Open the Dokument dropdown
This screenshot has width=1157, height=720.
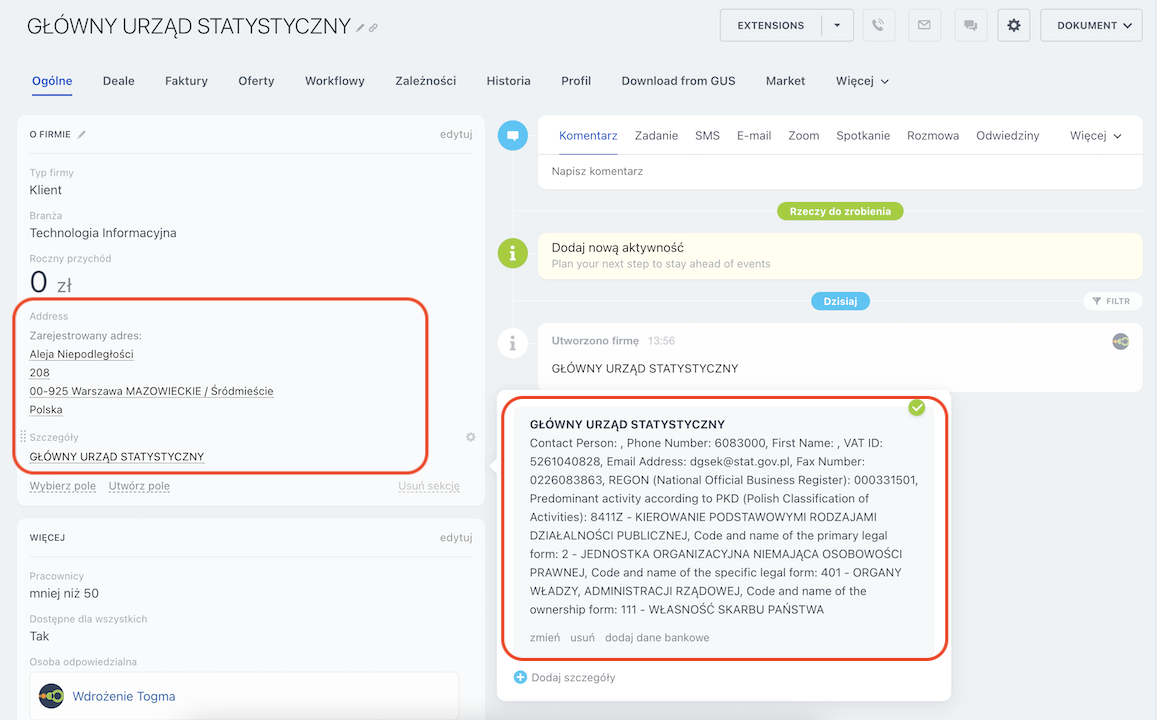[1091, 26]
